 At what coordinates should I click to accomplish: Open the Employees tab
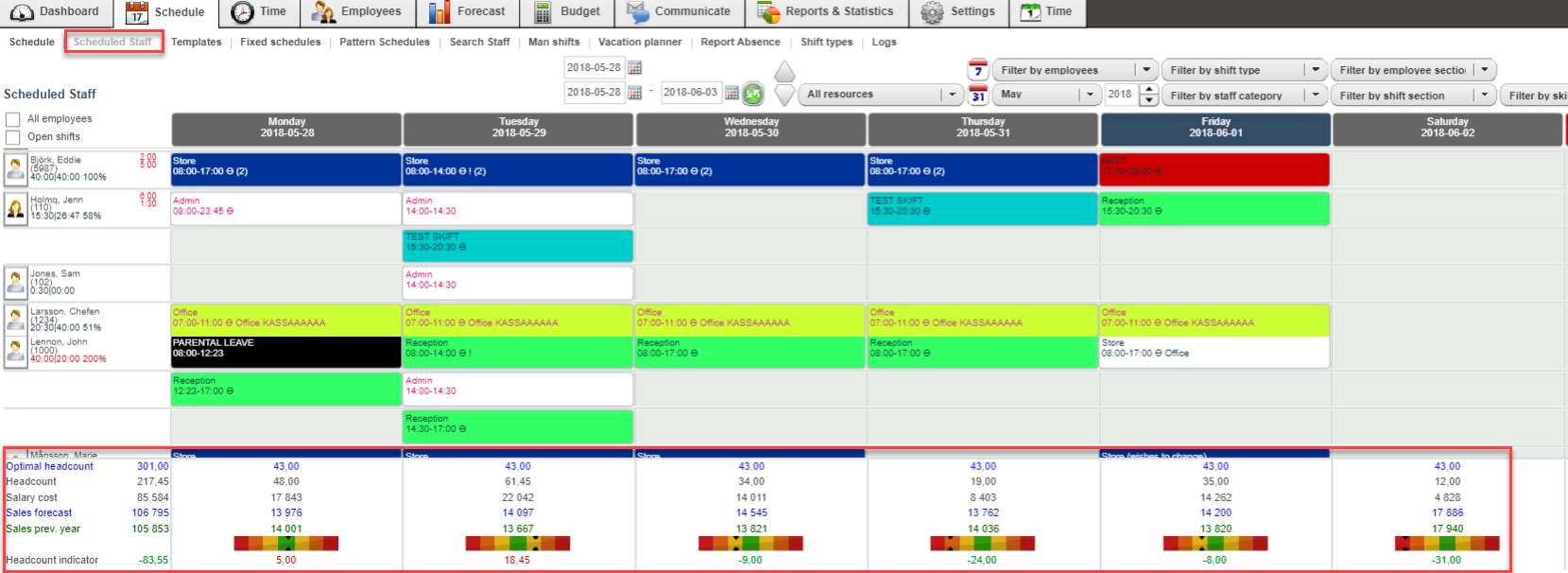[x=357, y=12]
